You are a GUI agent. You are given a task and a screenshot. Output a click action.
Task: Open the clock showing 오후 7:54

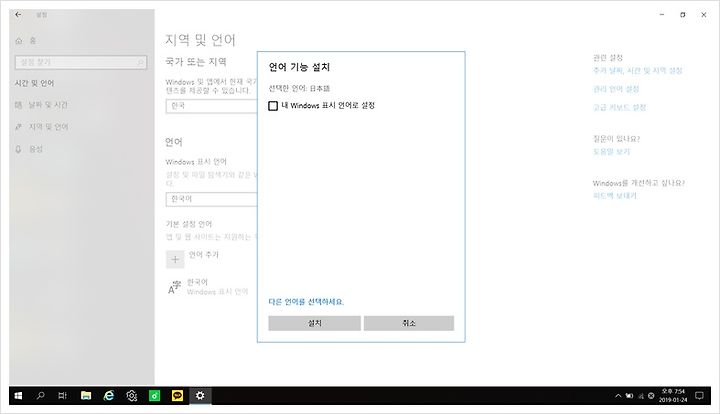click(673, 396)
